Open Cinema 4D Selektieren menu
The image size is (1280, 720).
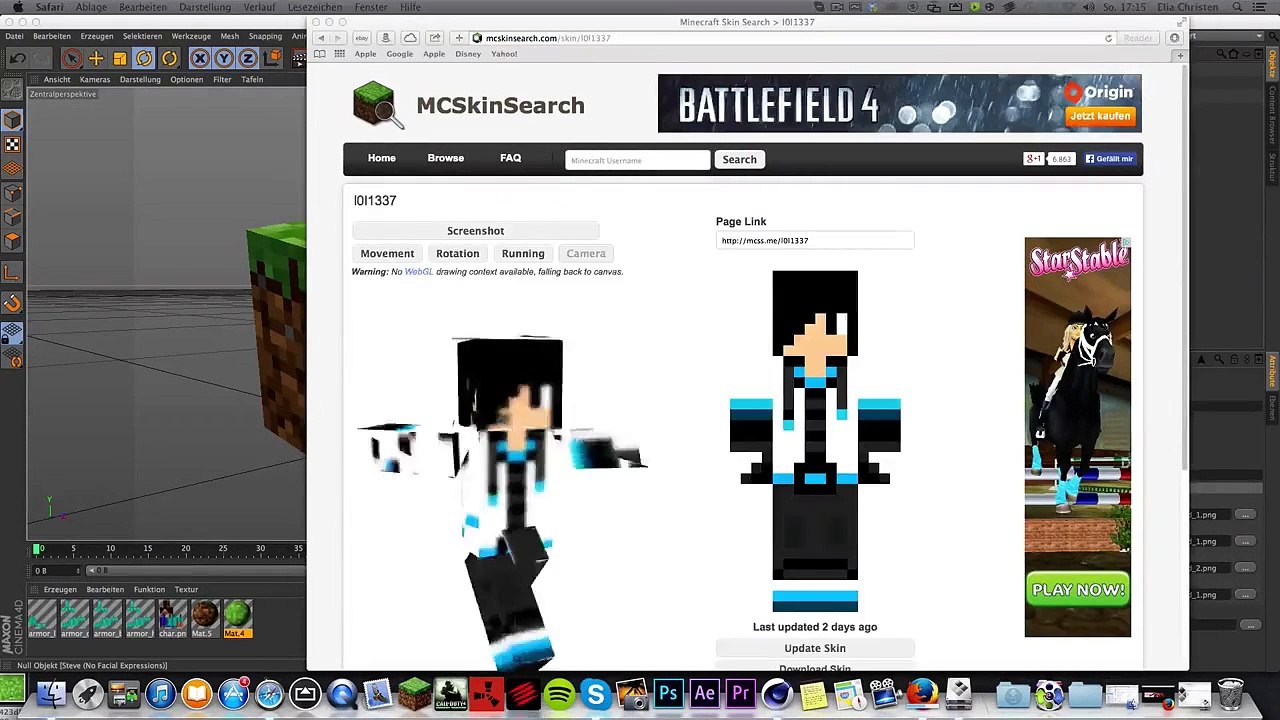pyautogui.click(x=142, y=36)
